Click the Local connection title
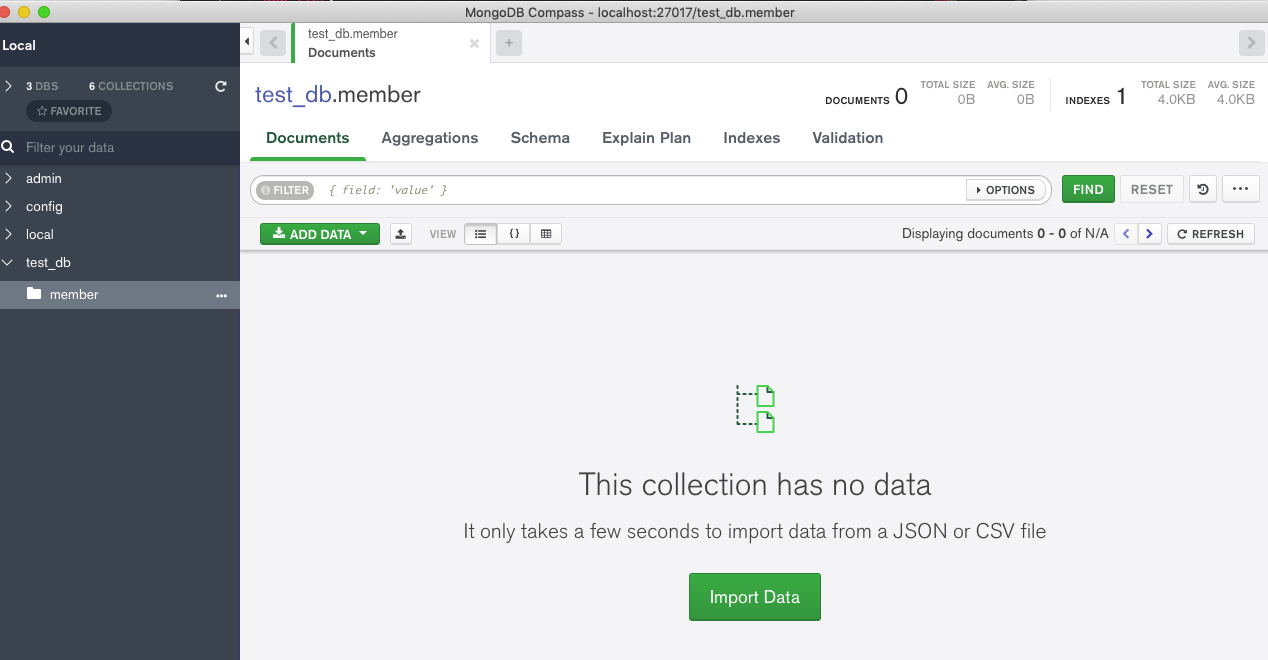The image size is (1268, 660). (19, 45)
